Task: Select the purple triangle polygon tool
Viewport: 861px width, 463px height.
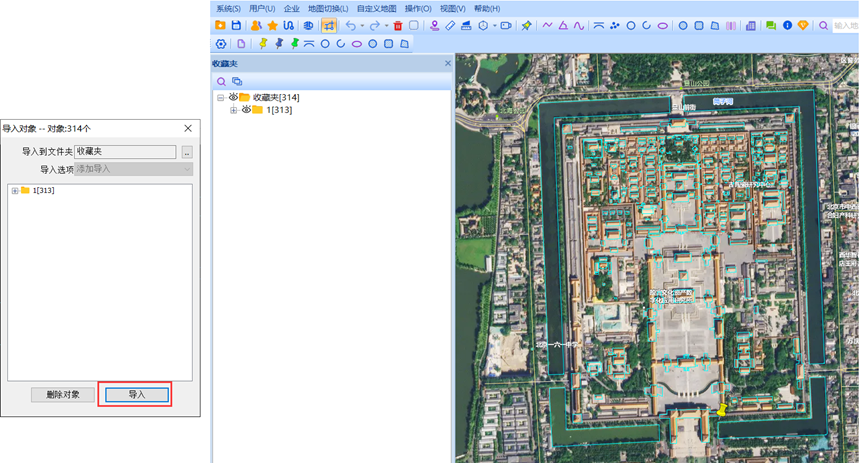Action: (563, 25)
